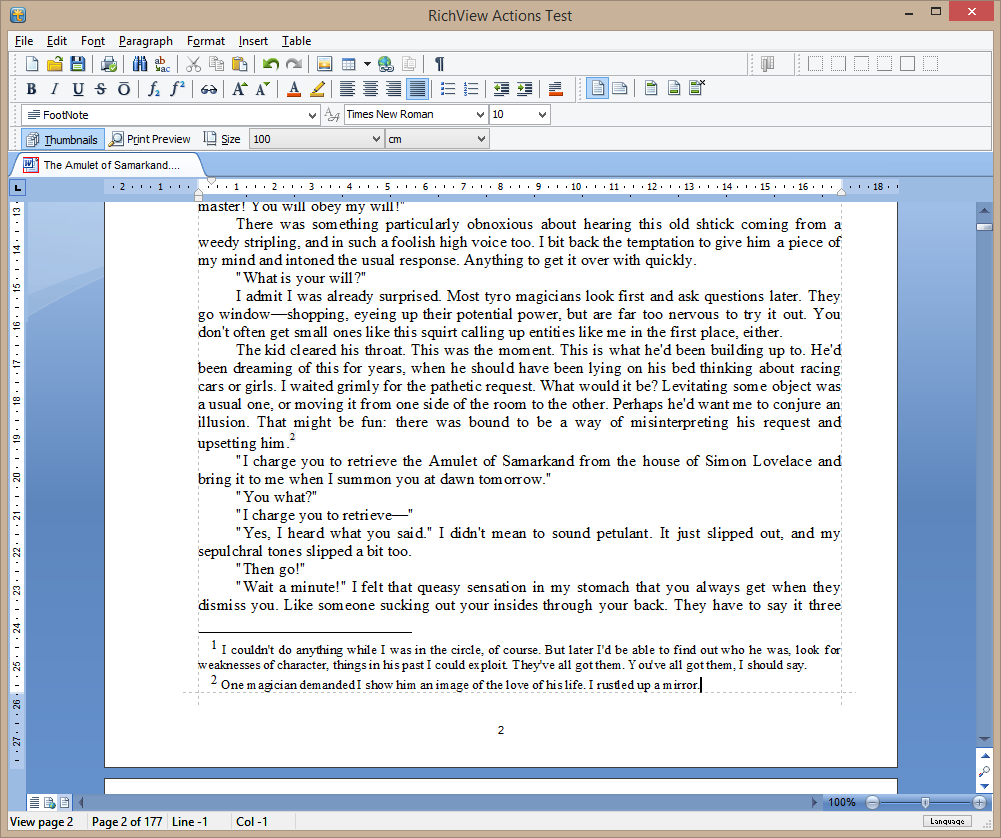Screen dimensions: 1001x838
Task: Toggle overline formatting
Action: click(x=123, y=89)
